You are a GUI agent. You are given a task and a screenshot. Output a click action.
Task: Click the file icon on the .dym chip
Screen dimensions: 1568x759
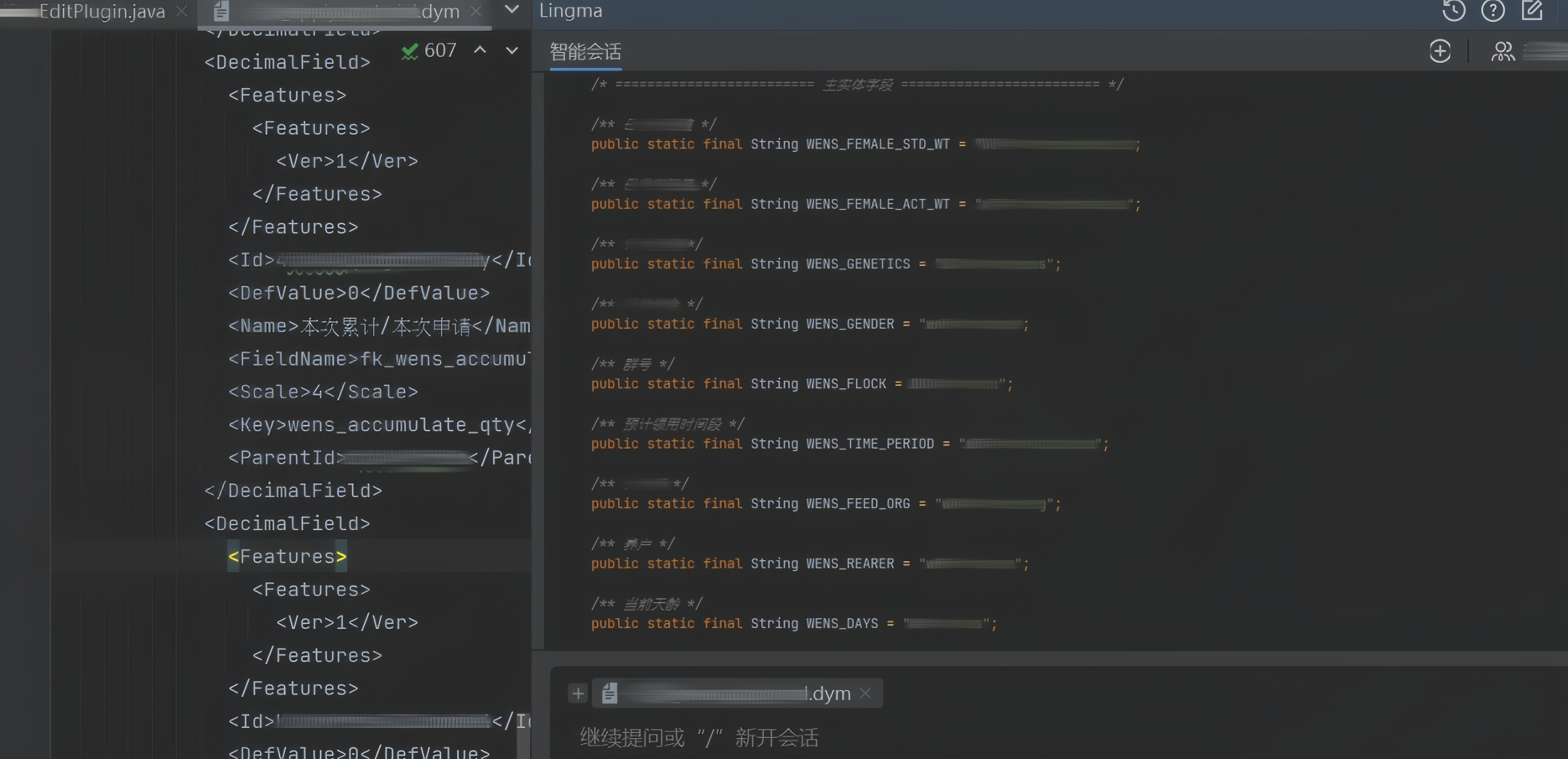[x=609, y=693]
